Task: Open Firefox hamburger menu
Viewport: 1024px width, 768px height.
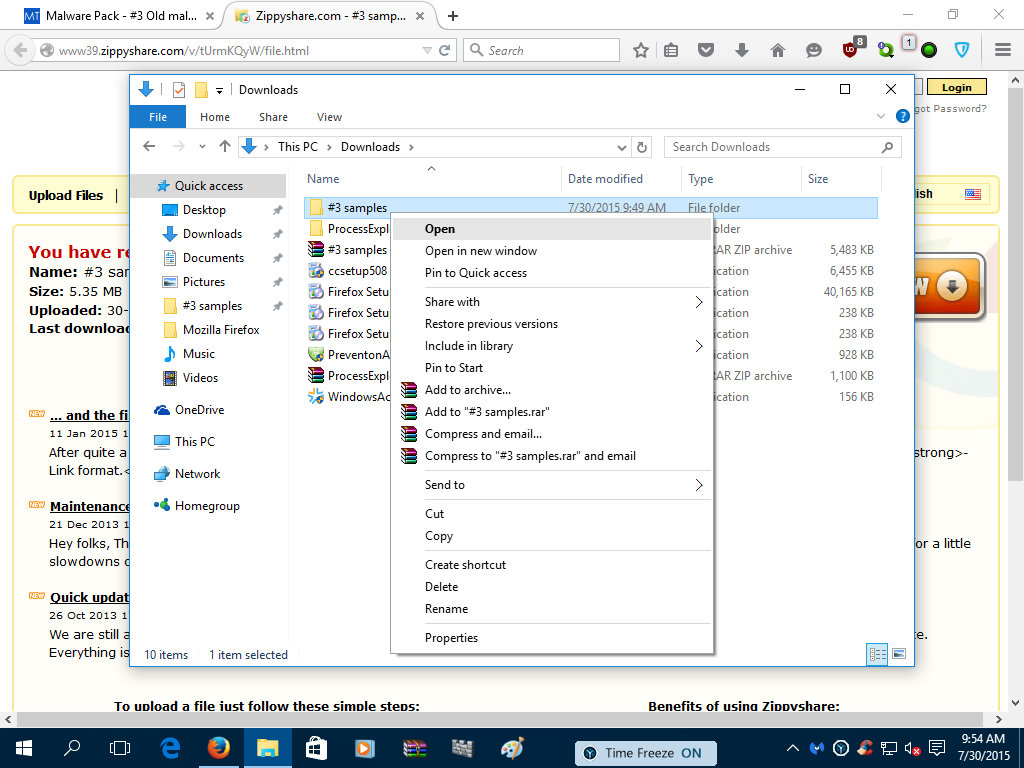Action: pyautogui.click(x=1003, y=49)
